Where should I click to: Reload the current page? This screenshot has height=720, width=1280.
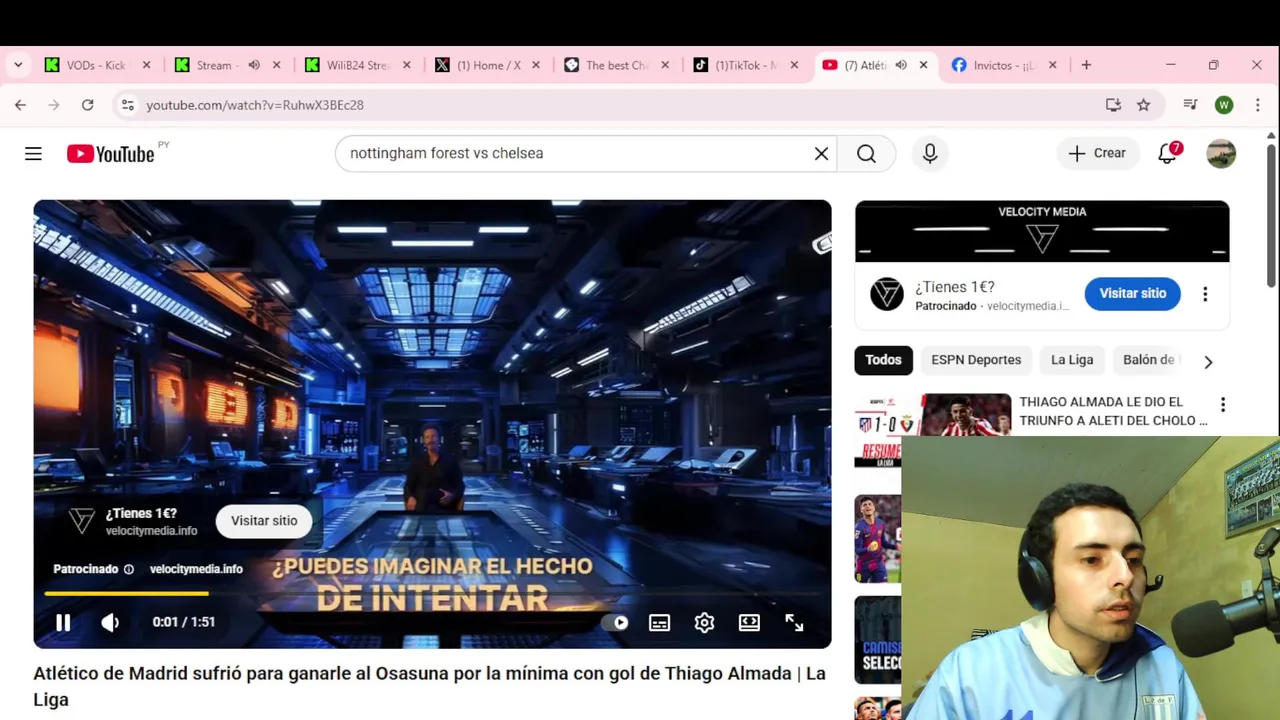click(x=88, y=105)
